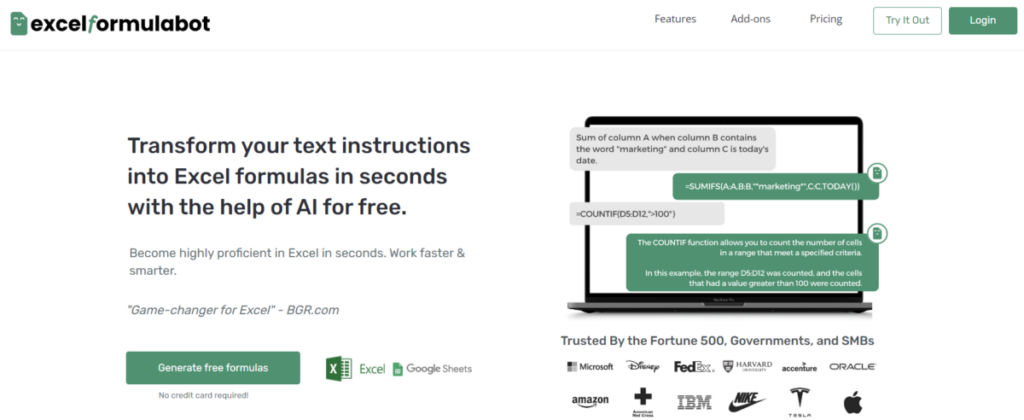Click the FedEx logo

point(694,367)
